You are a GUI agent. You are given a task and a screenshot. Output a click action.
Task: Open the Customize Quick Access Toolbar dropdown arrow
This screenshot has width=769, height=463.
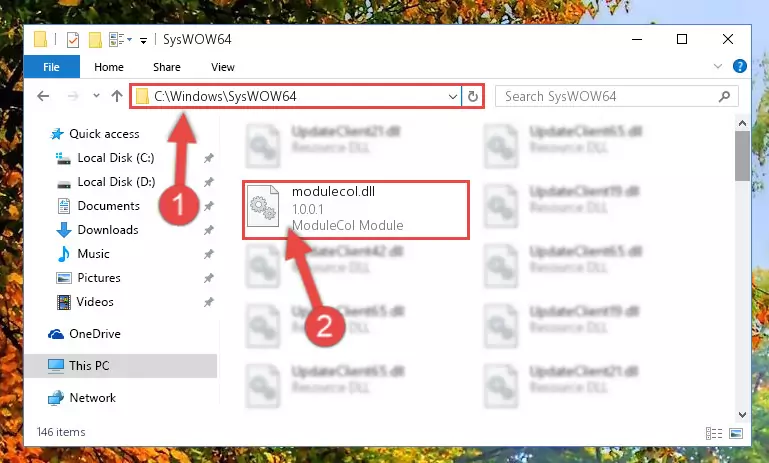click(143, 41)
